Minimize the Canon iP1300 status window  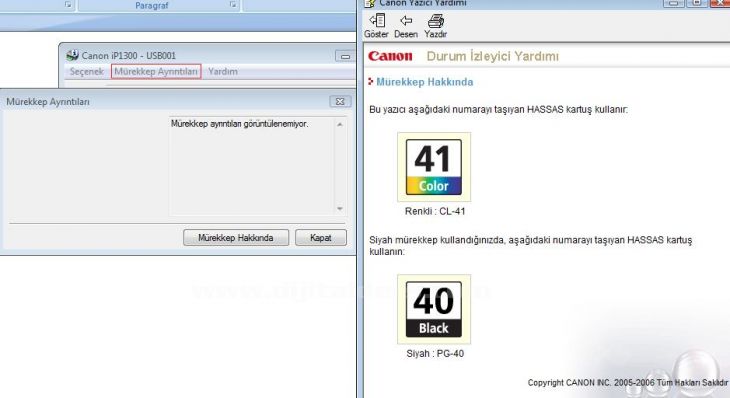point(345,56)
